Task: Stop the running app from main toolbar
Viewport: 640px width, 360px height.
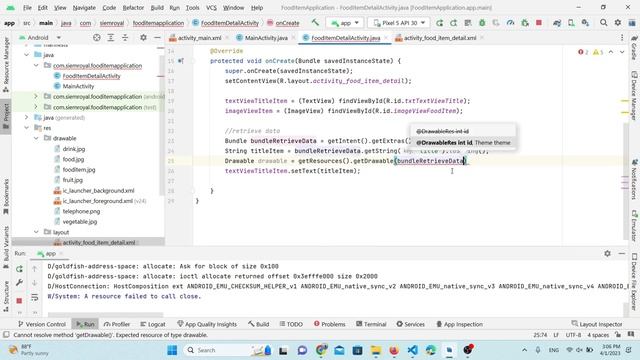Action: point(539,23)
